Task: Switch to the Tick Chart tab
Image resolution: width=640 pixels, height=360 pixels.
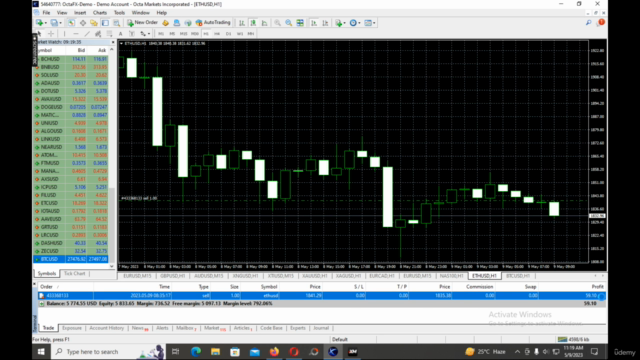Action: pyautogui.click(x=75, y=273)
